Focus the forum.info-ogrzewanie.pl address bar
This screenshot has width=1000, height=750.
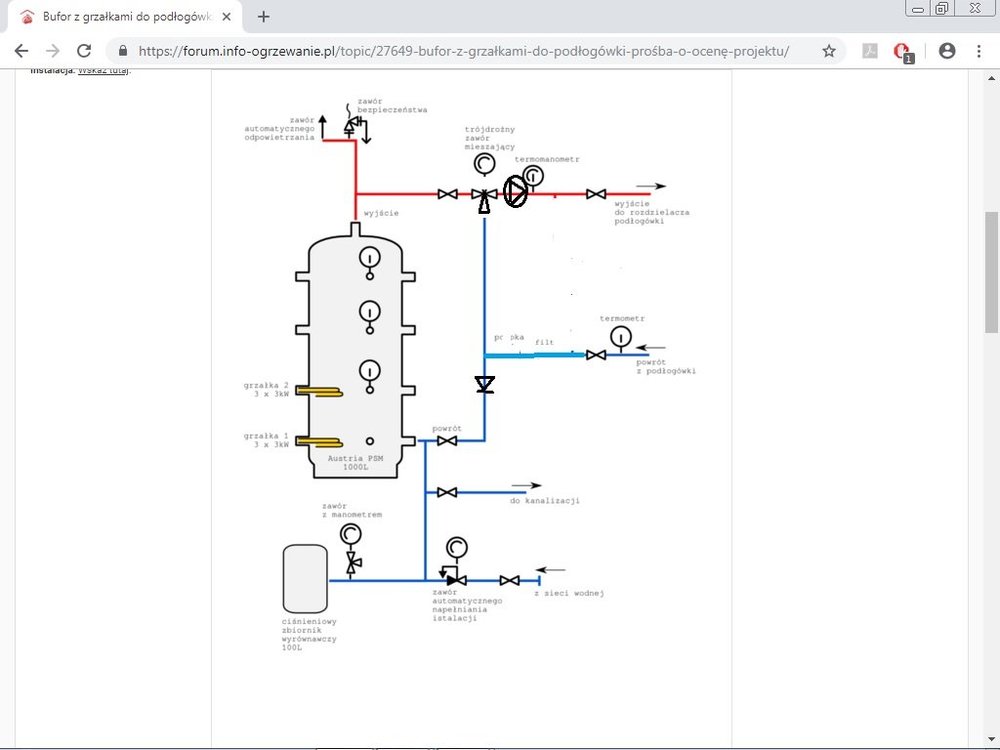(x=460, y=51)
